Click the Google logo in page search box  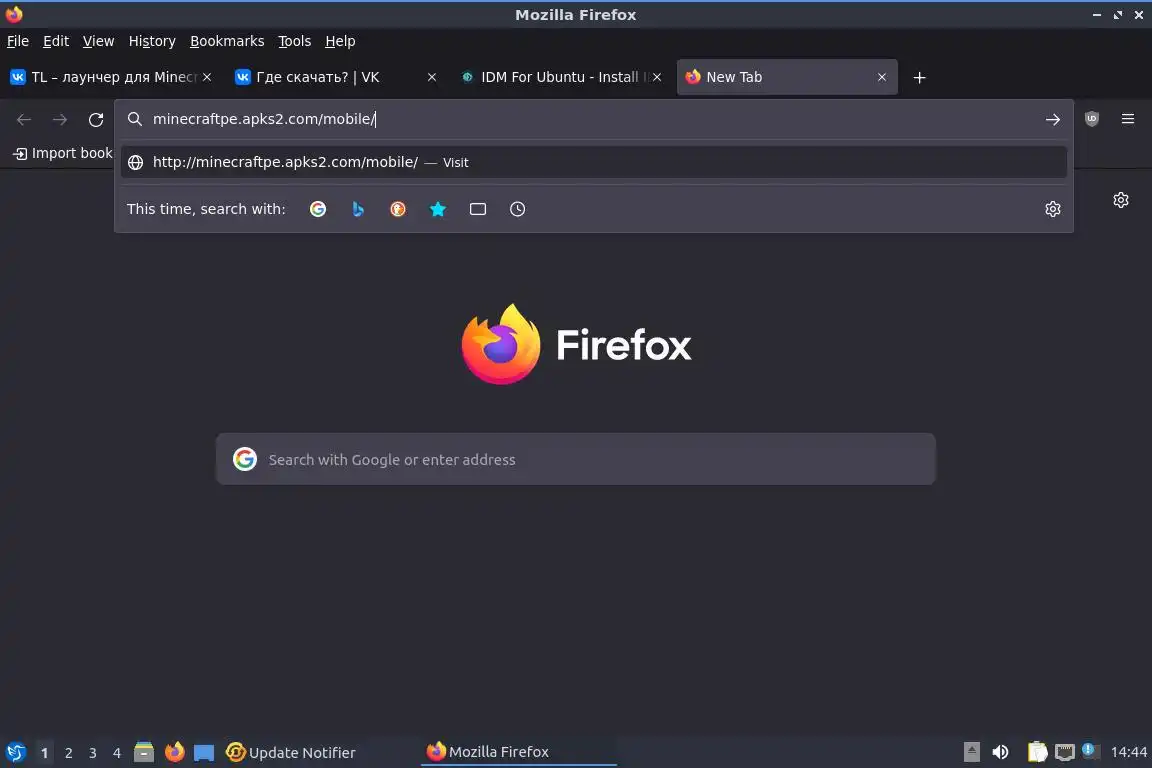[245, 459]
